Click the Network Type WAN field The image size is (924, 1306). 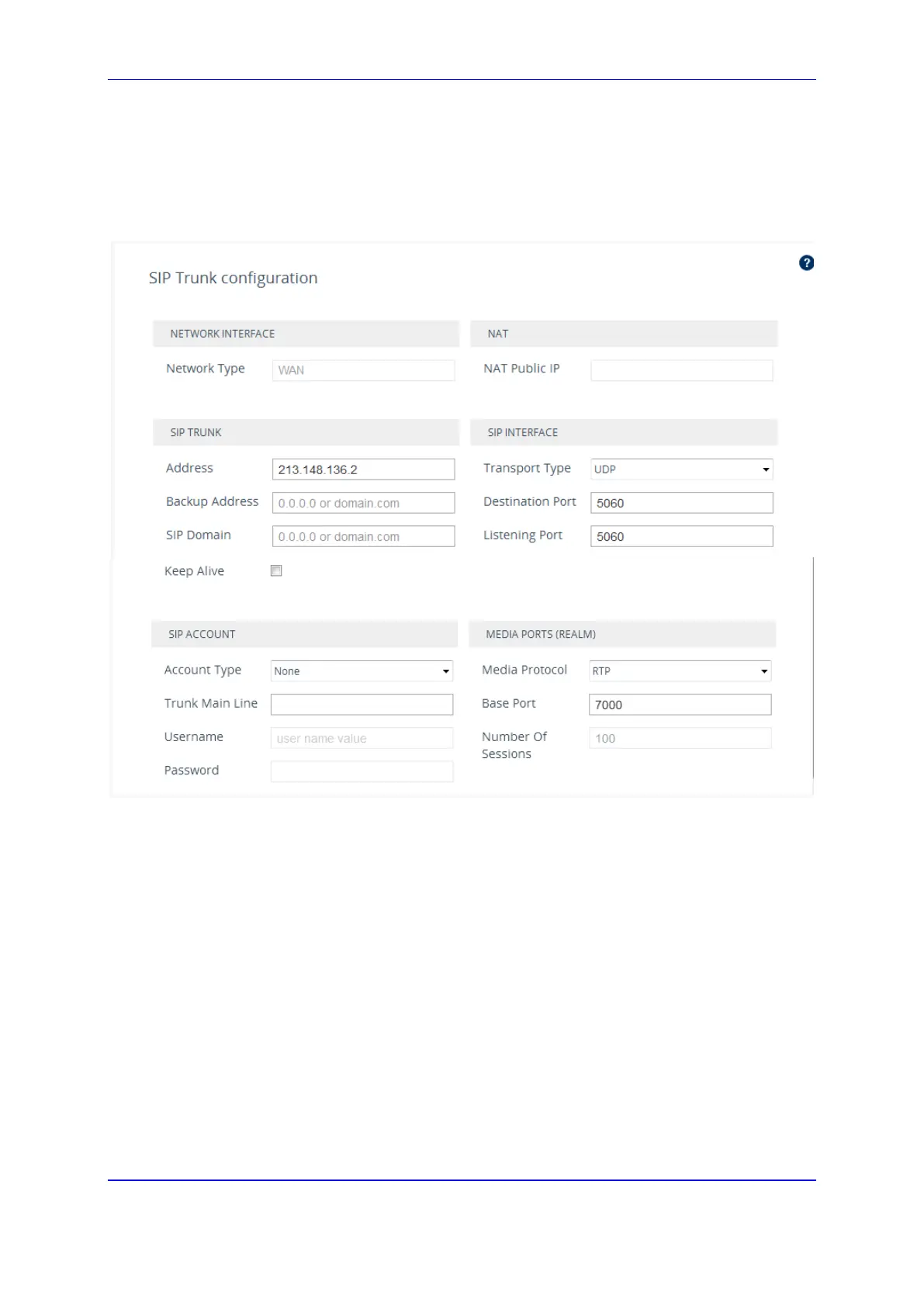(x=363, y=370)
